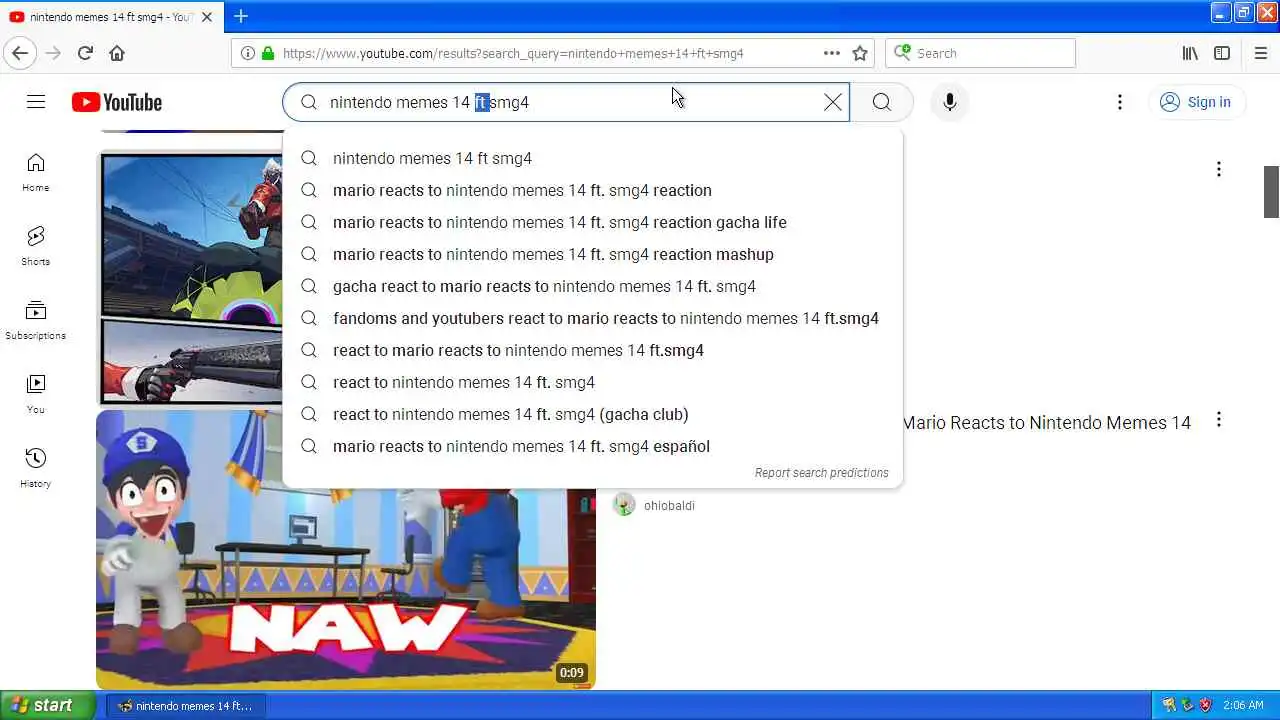The height and width of the screenshot is (720, 1280).
Task: Open the You section in sidebar
Action: tap(36, 395)
